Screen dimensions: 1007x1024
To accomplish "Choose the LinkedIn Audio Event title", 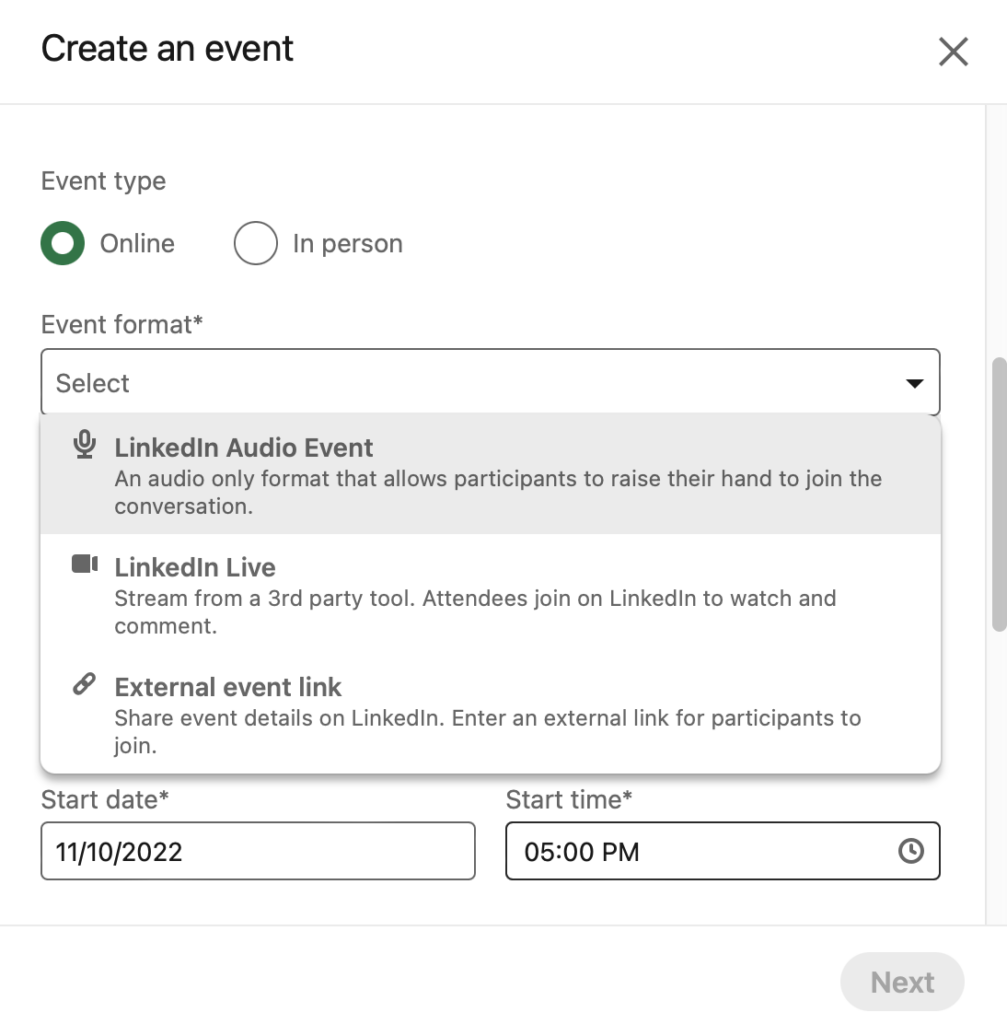I will 243,448.
